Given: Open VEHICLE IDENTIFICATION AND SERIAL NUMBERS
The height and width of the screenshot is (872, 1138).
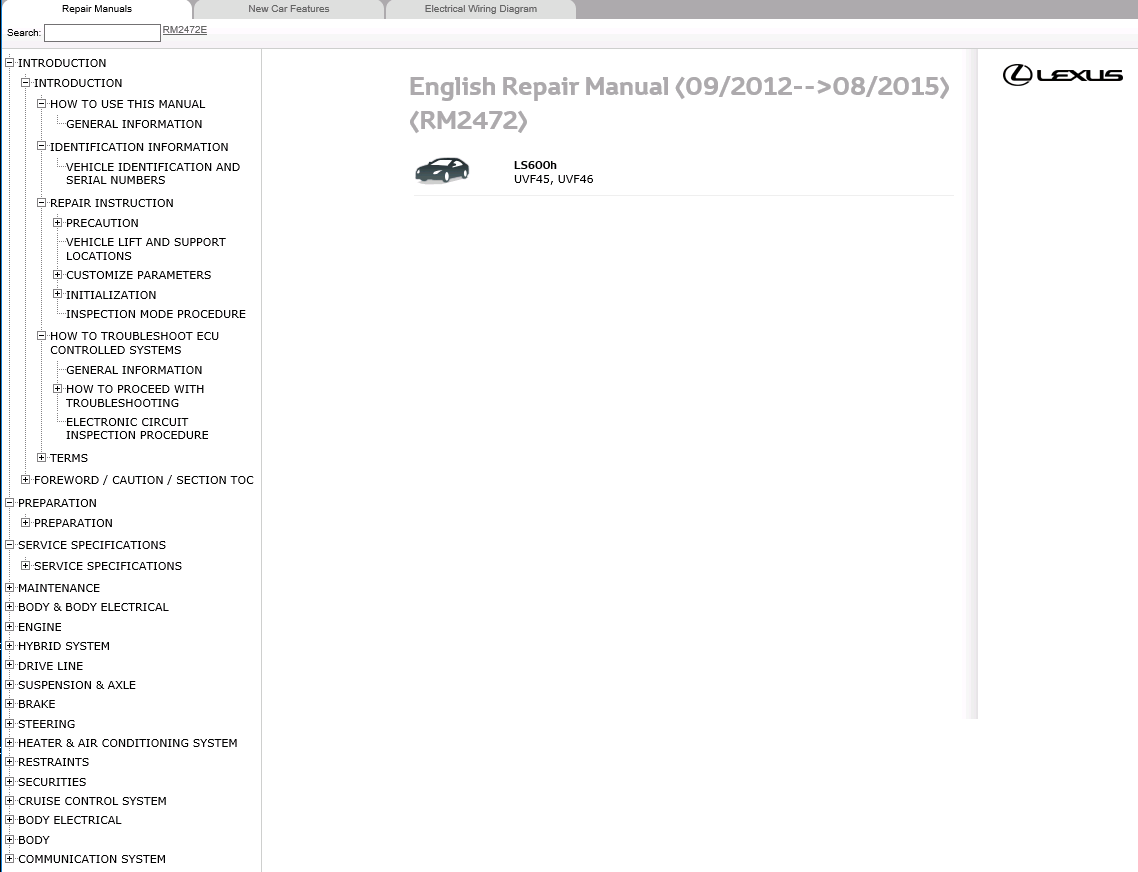Looking at the screenshot, I should [153, 174].
